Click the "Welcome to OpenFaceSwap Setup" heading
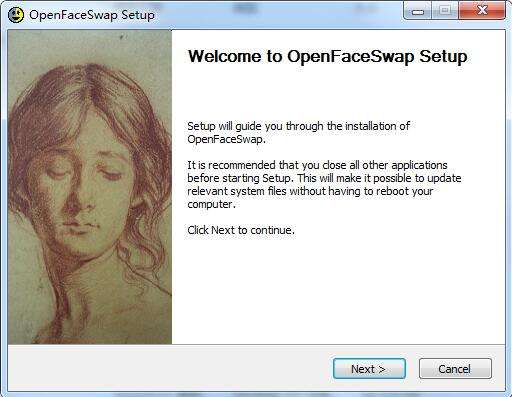Viewport: 512px width, 397px height. coord(327,56)
